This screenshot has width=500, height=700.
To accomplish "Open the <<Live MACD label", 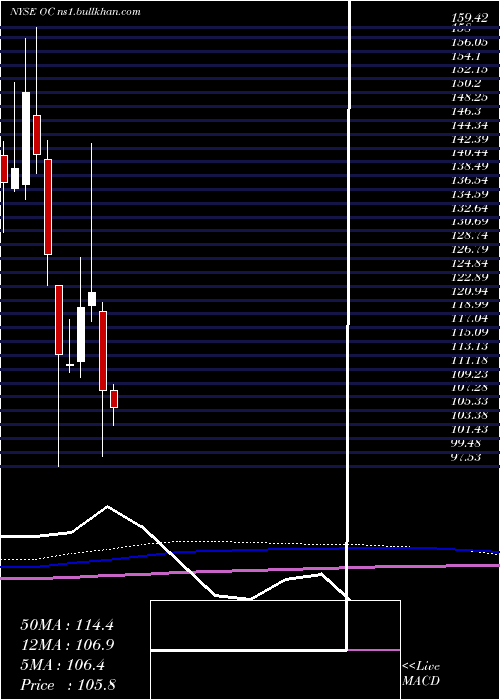I will click(x=421, y=673).
